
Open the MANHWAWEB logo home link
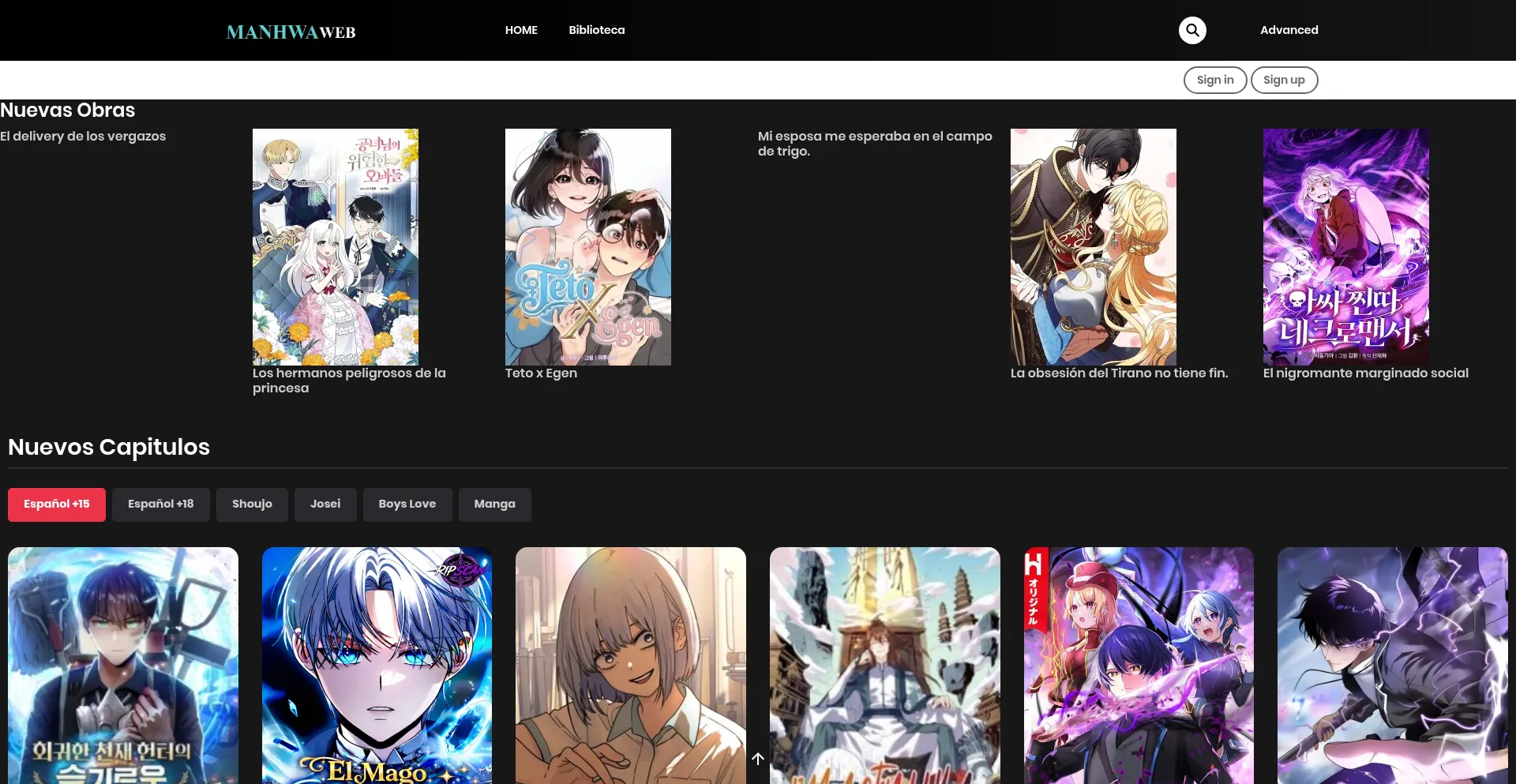coord(291,32)
